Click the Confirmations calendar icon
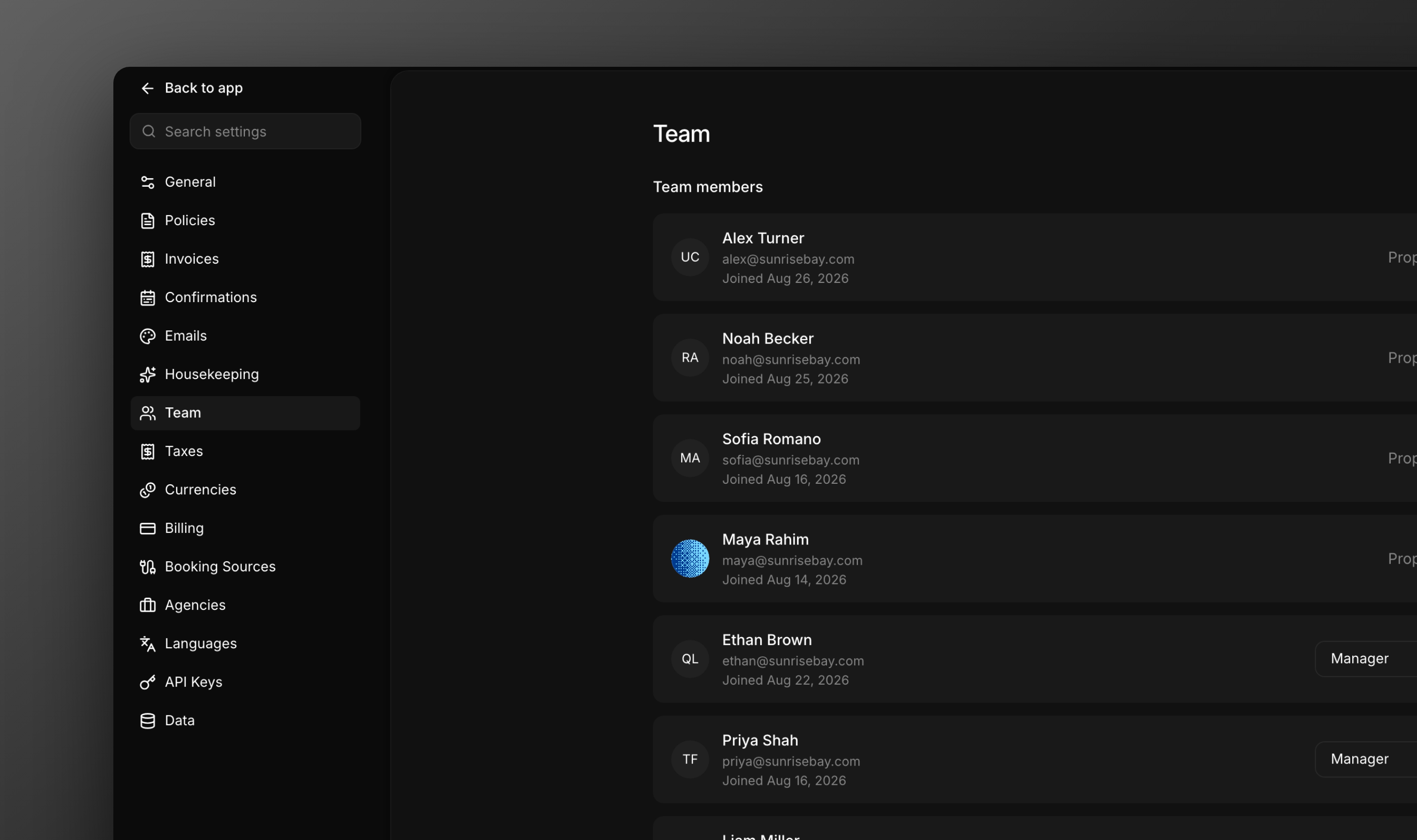 coord(147,298)
